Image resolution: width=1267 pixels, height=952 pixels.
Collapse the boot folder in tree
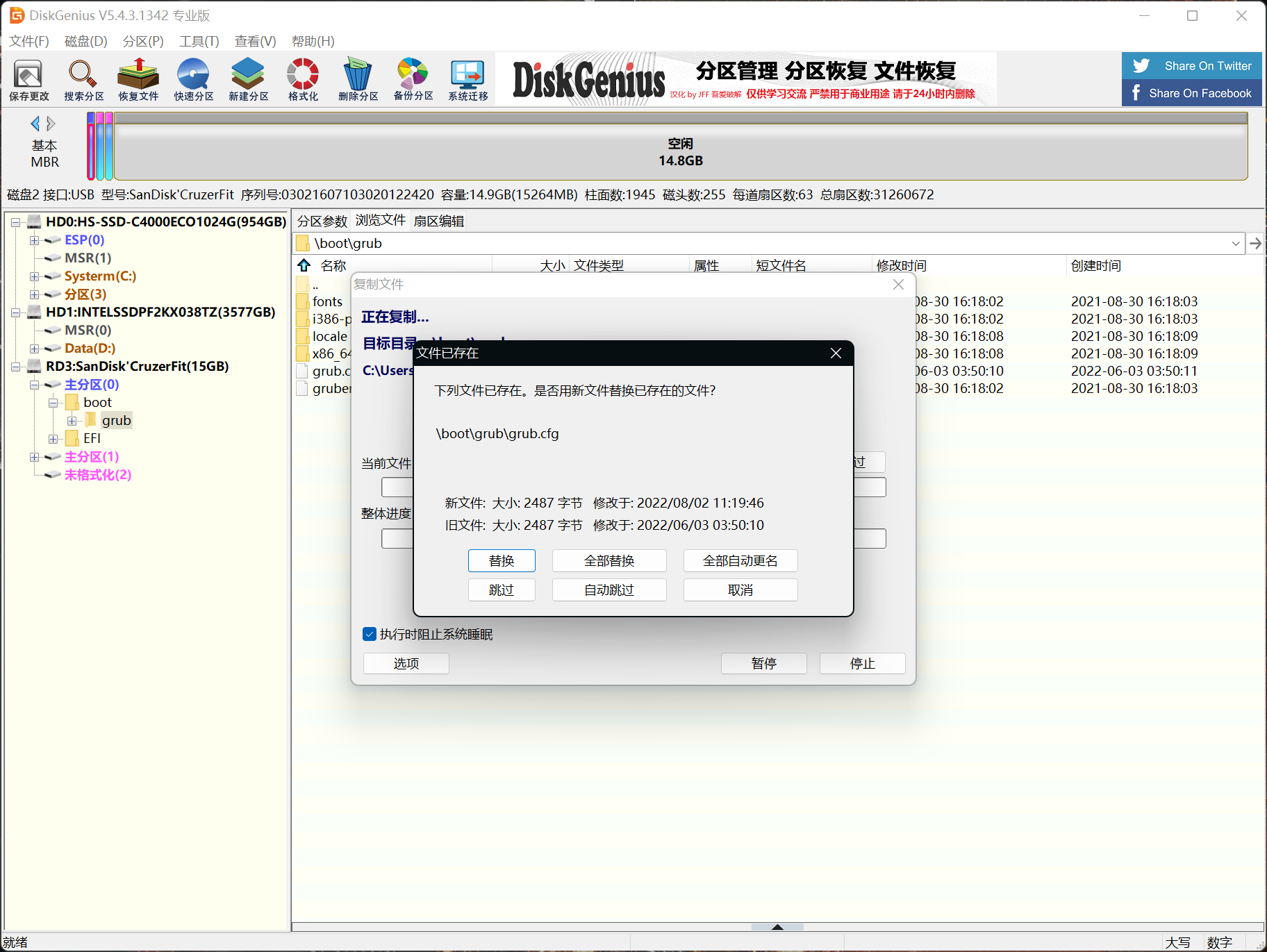click(x=53, y=403)
